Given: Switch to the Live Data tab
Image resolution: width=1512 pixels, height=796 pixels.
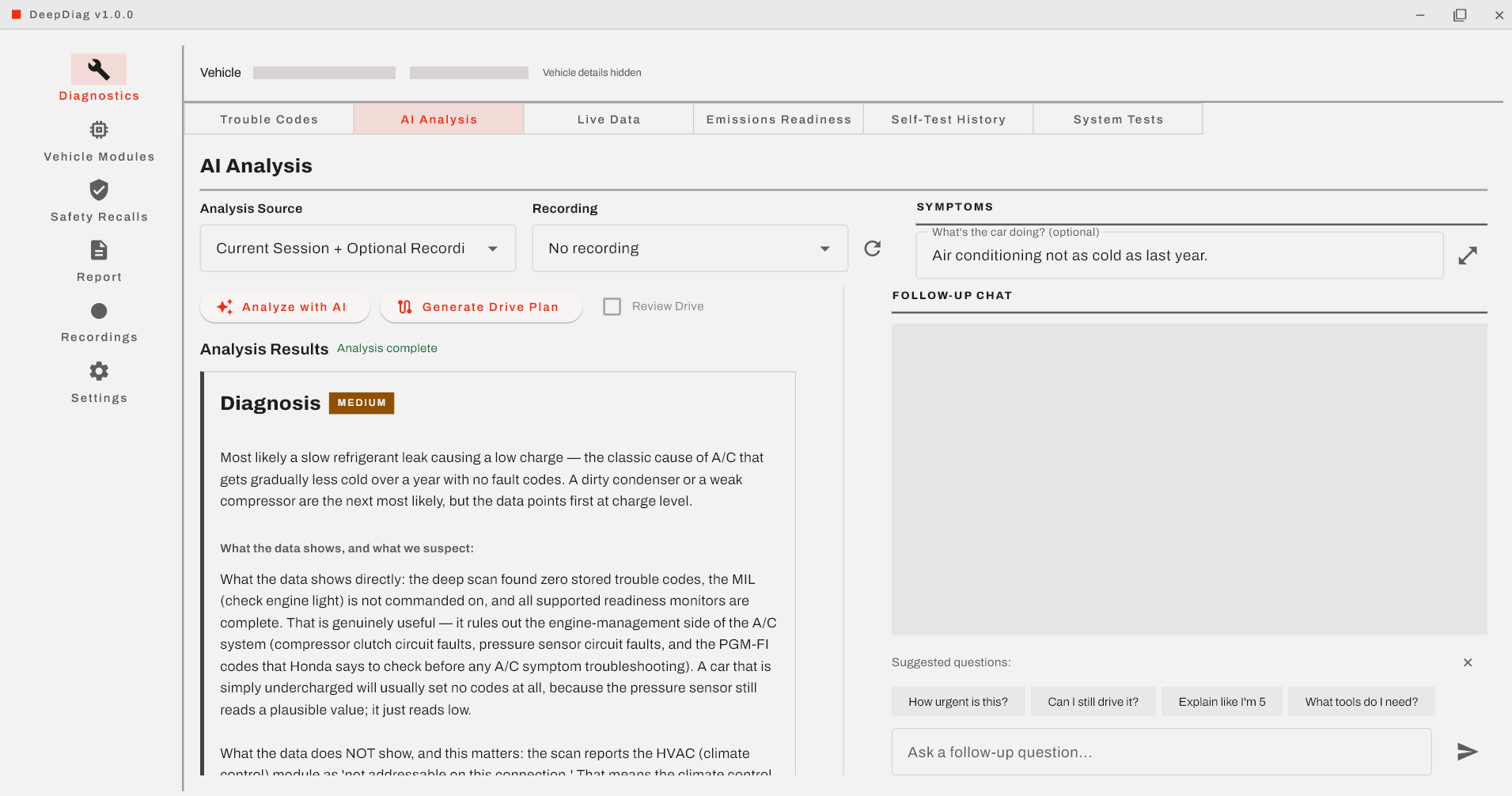Looking at the screenshot, I should (608, 119).
